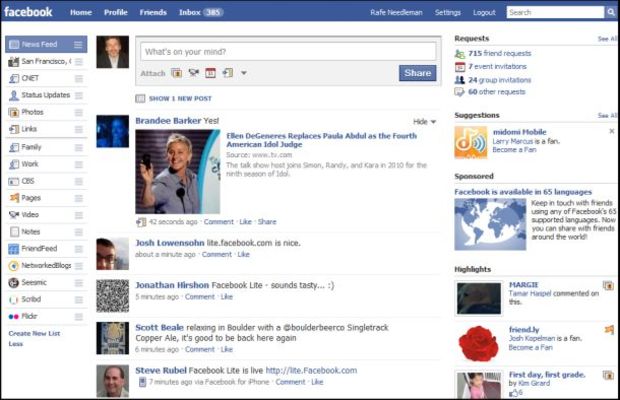This screenshot has width=620, height=400.
Task: Click the midomi Mobile logo
Action: pyautogui.click(x=471, y=143)
